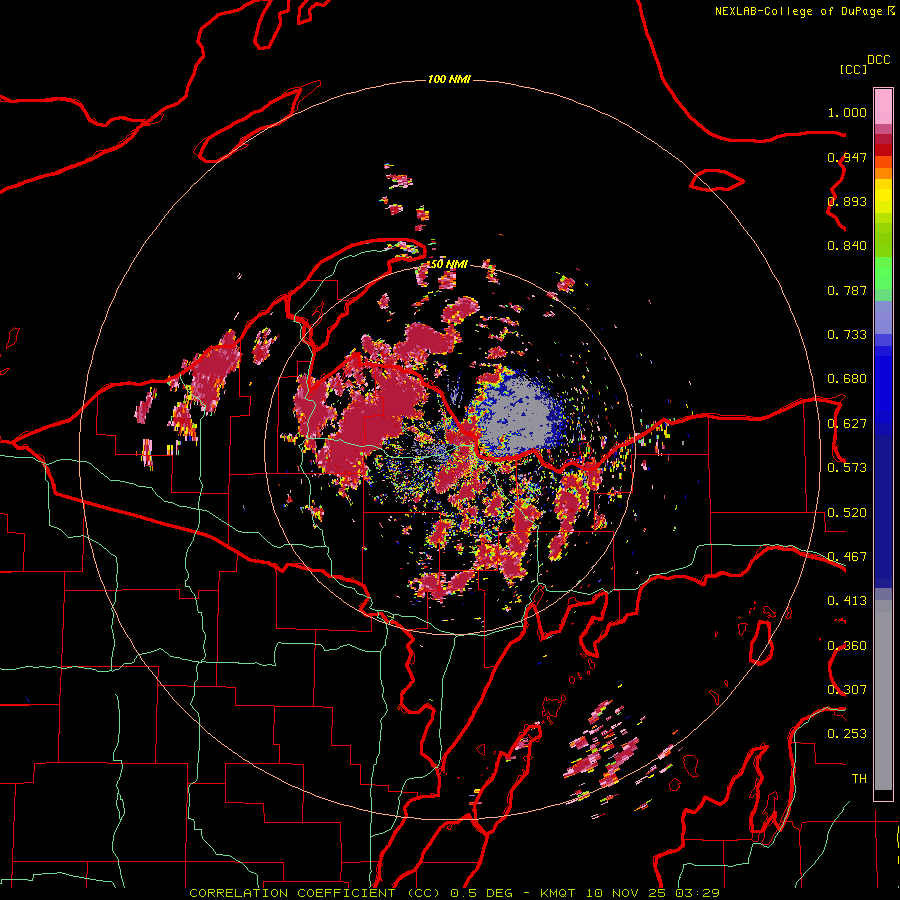This screenshot has height=900, width=900.
Task: Click the 100 NMI range ring label
Action: tap(449, 79)
